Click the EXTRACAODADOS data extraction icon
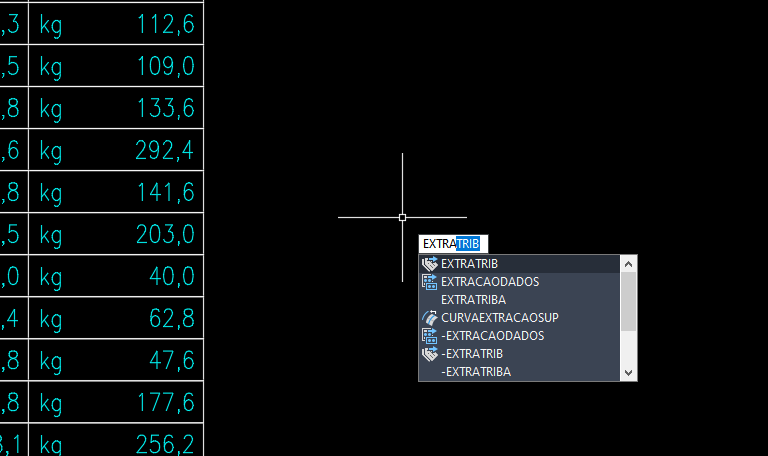The width and height of the screenshot is (768, 456). click(x=430, y=282)
